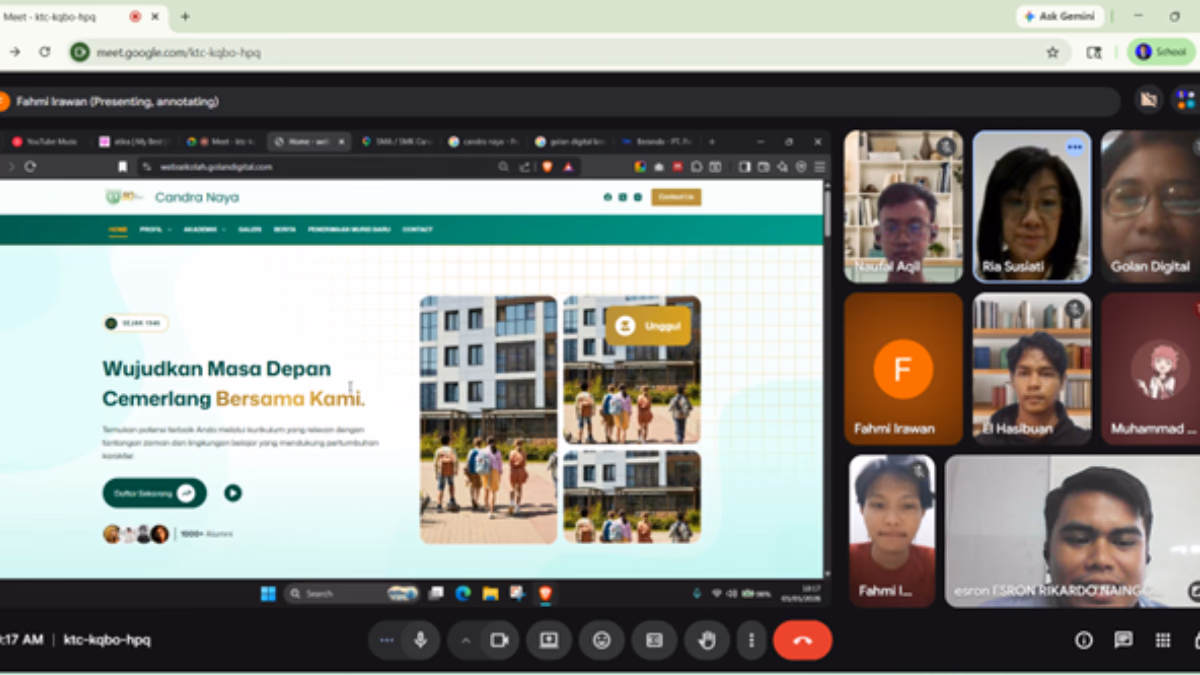
Task: Click the present screen button
Action: 549,640
